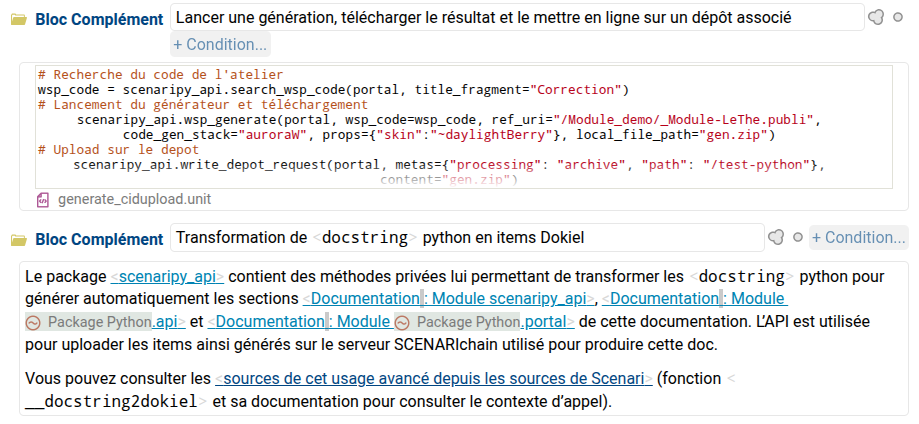Screen dimensions: 919x424
Task: Toggle small circle marker on Transformation block
Action: pyautogui.click(x=797, y=238)
